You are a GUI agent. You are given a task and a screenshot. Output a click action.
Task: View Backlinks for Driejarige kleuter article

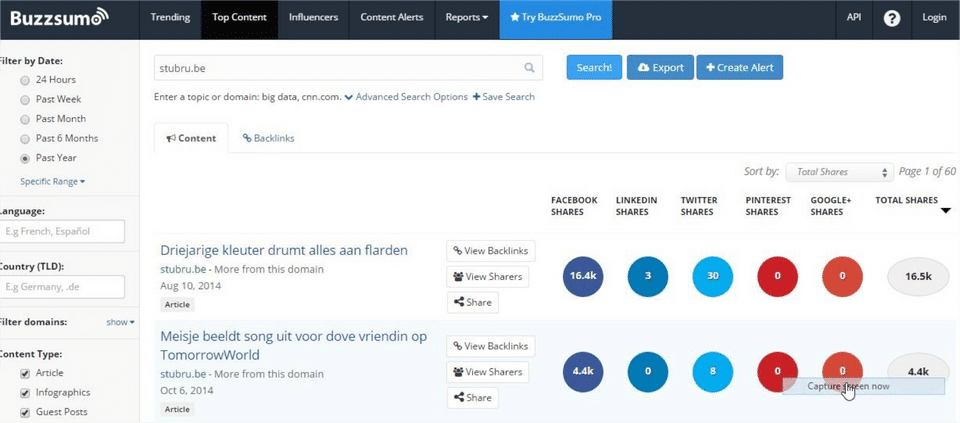[x=491, y=250]
